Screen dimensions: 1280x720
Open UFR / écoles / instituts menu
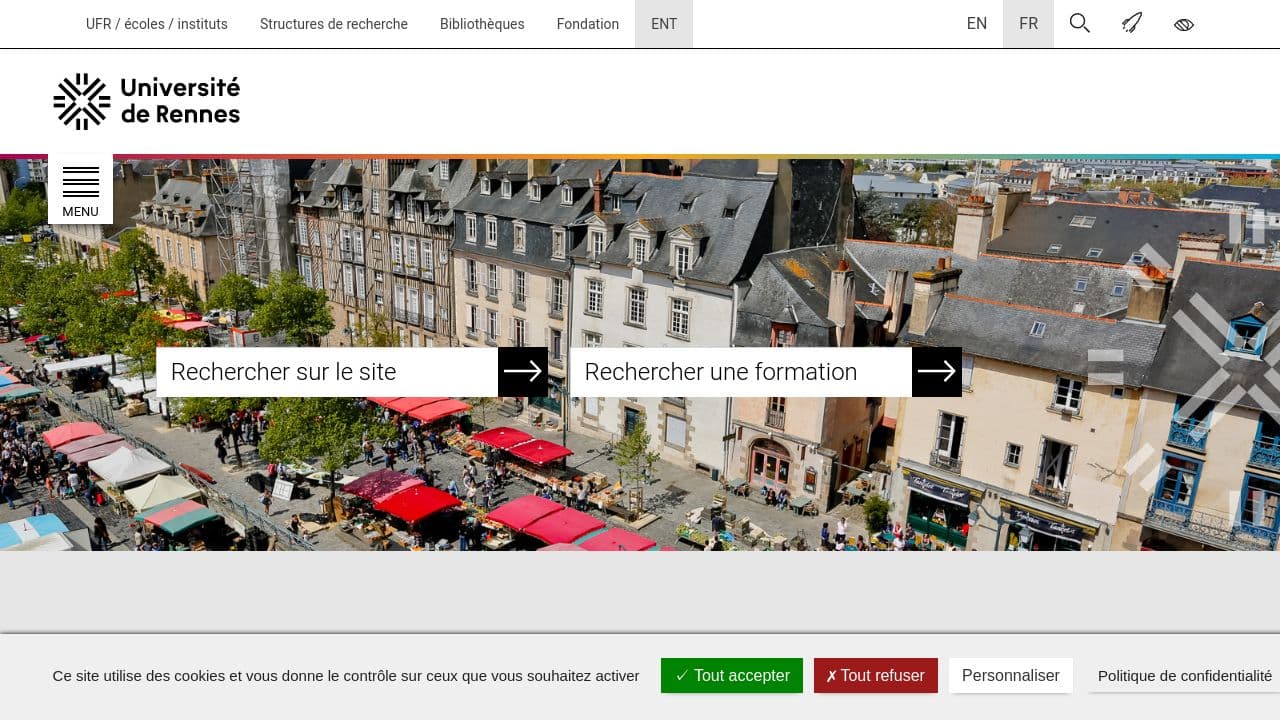pyautogui.click(x=156, y=23)
